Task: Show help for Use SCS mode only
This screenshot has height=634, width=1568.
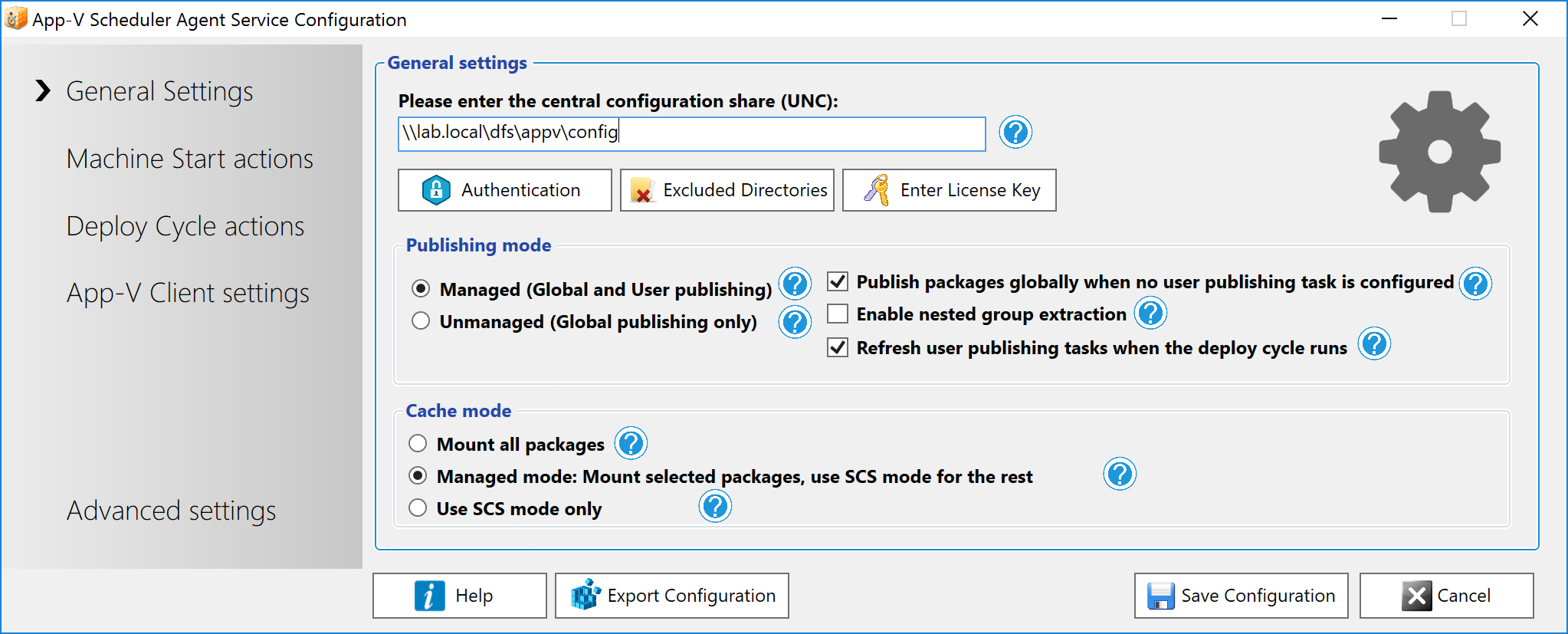Action: click(x=715, y=507)
